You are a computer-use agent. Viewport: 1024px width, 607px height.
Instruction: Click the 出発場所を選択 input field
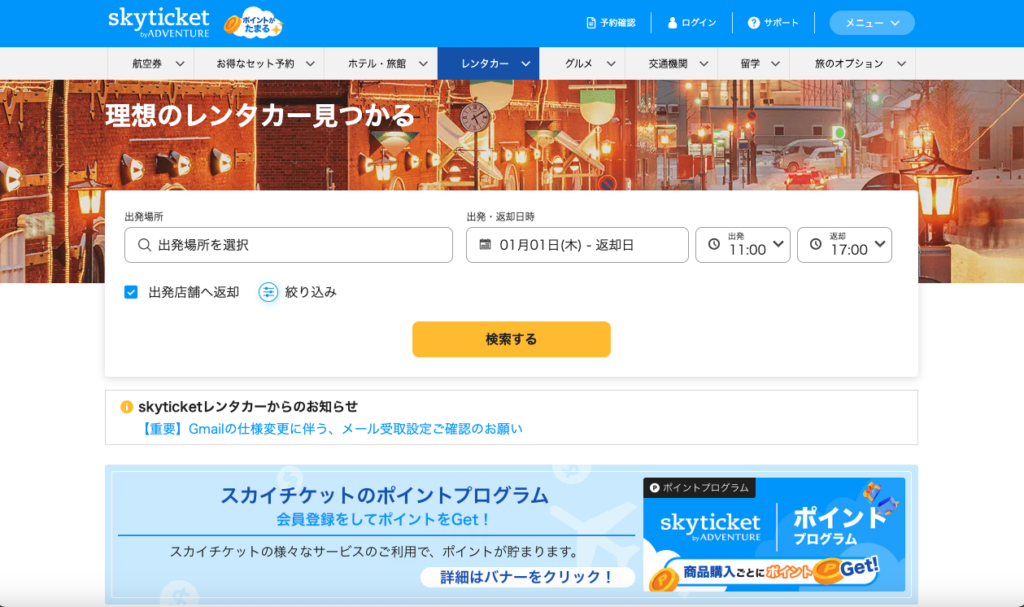(x=288, y=245)
